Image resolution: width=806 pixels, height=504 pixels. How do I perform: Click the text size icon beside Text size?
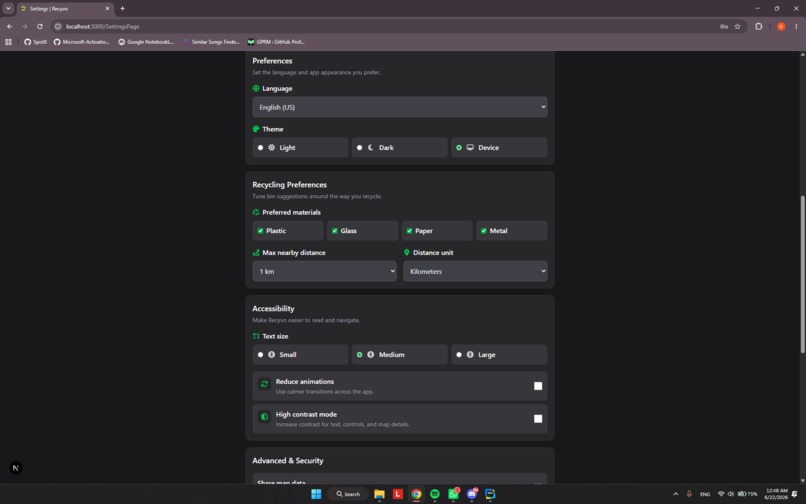(x=256, y=336)
